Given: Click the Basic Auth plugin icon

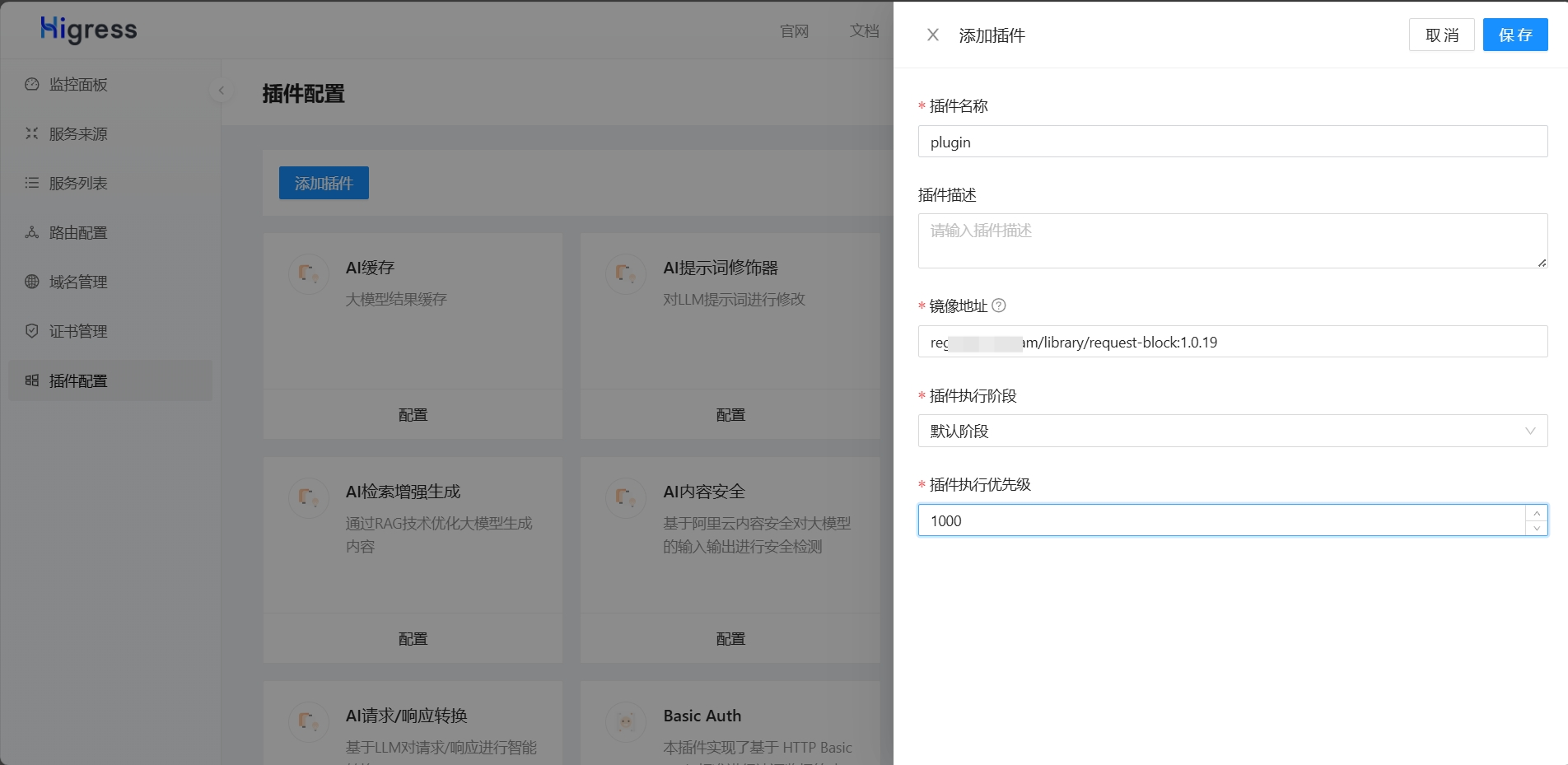Looking at the screenshot, I should point(626,721).
